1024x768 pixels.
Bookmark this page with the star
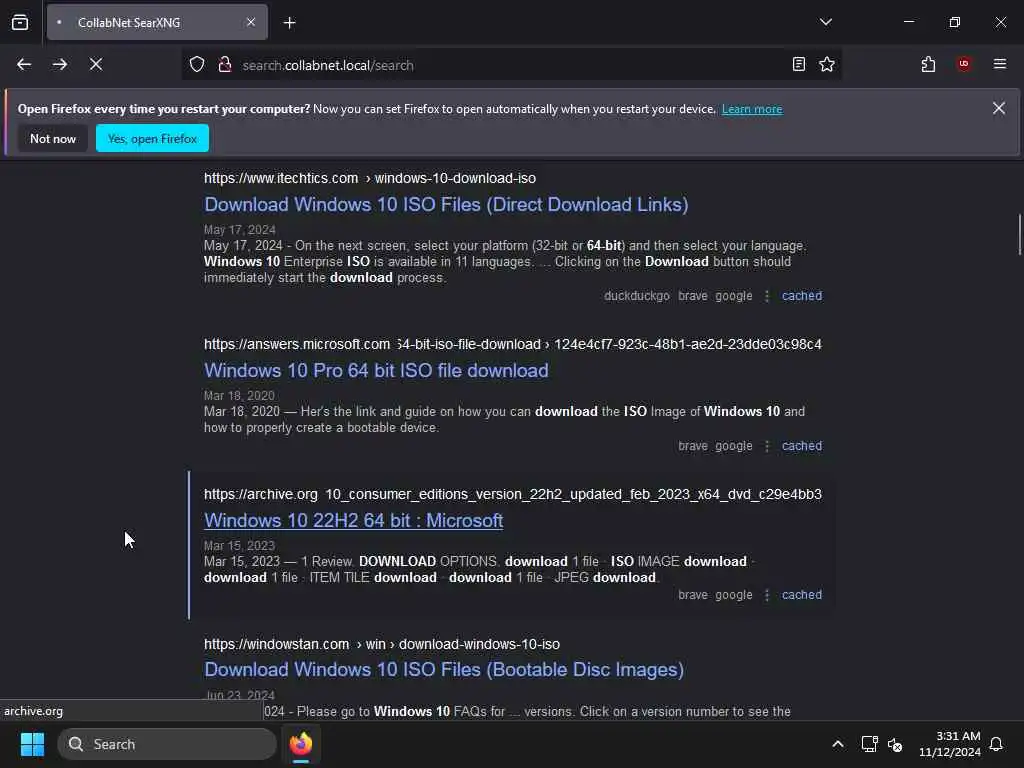(x=827, y=64)
